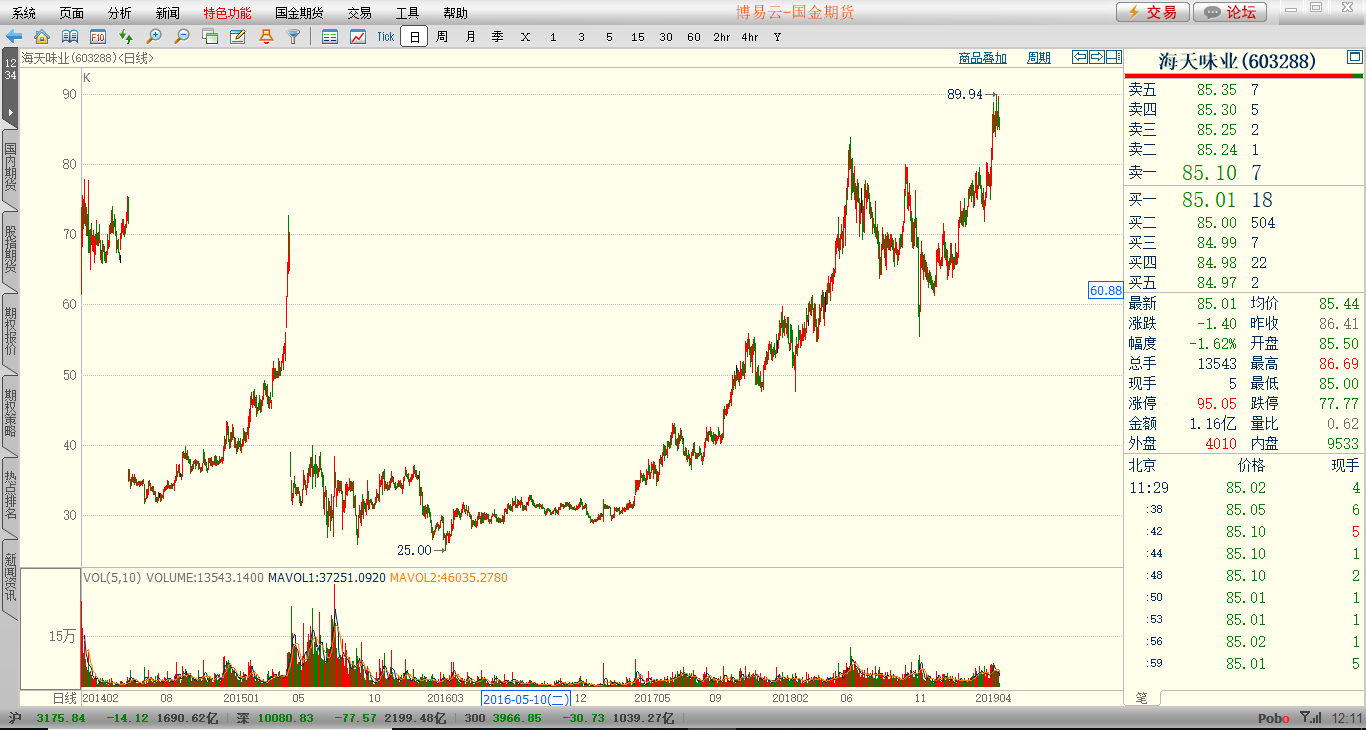Click the 2016-05-10 date marker on timeline
This screenshot has height=730, width=1366.
(526, 698)
